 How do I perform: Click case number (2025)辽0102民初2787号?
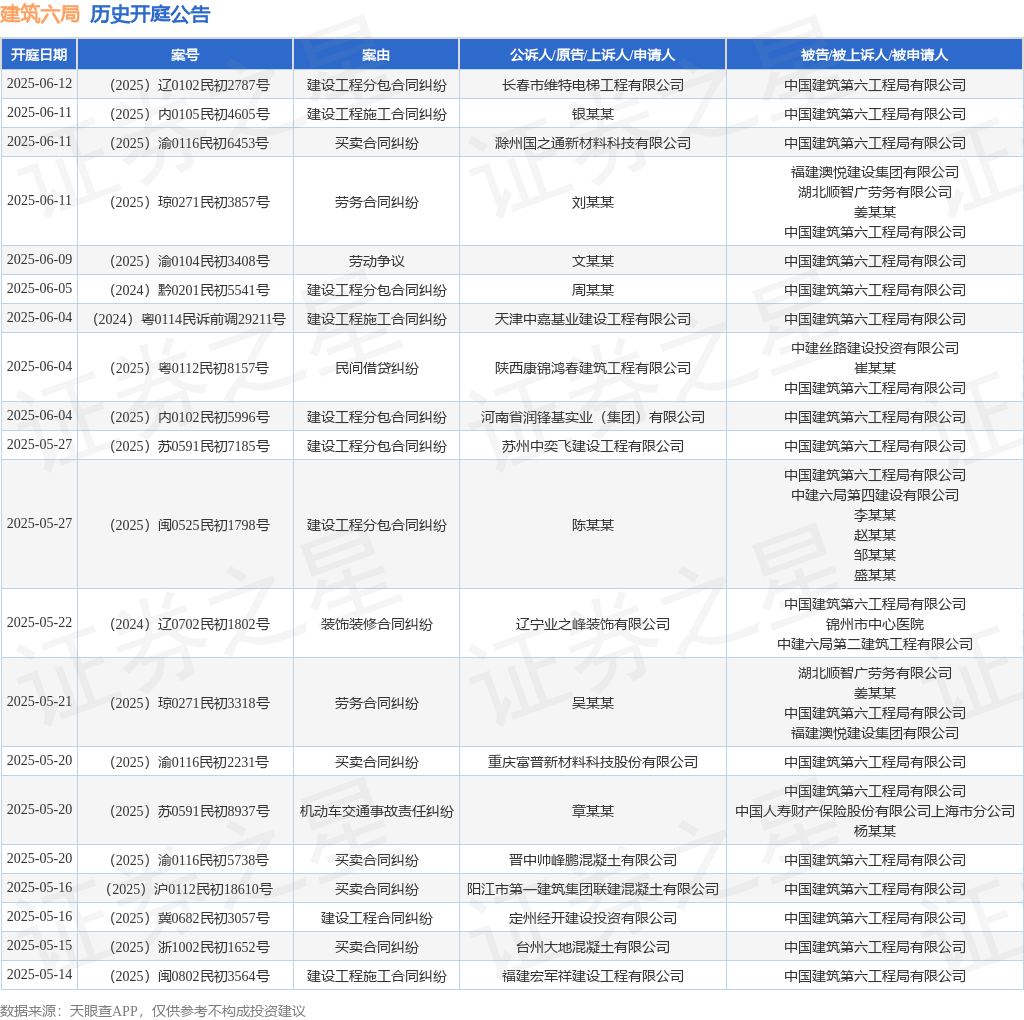click(185, 86)
